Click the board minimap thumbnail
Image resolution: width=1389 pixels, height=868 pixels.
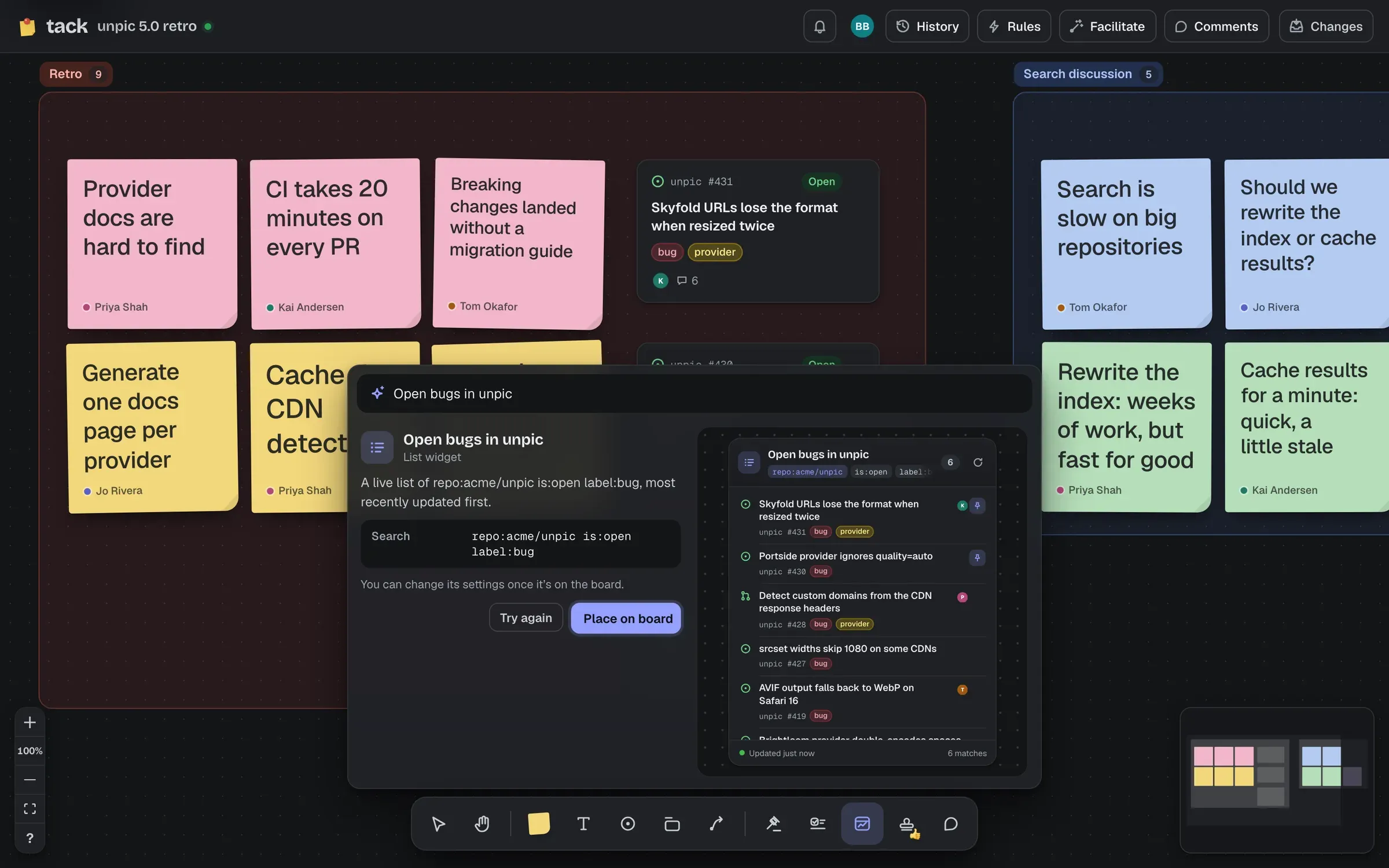coord(1277,779)
